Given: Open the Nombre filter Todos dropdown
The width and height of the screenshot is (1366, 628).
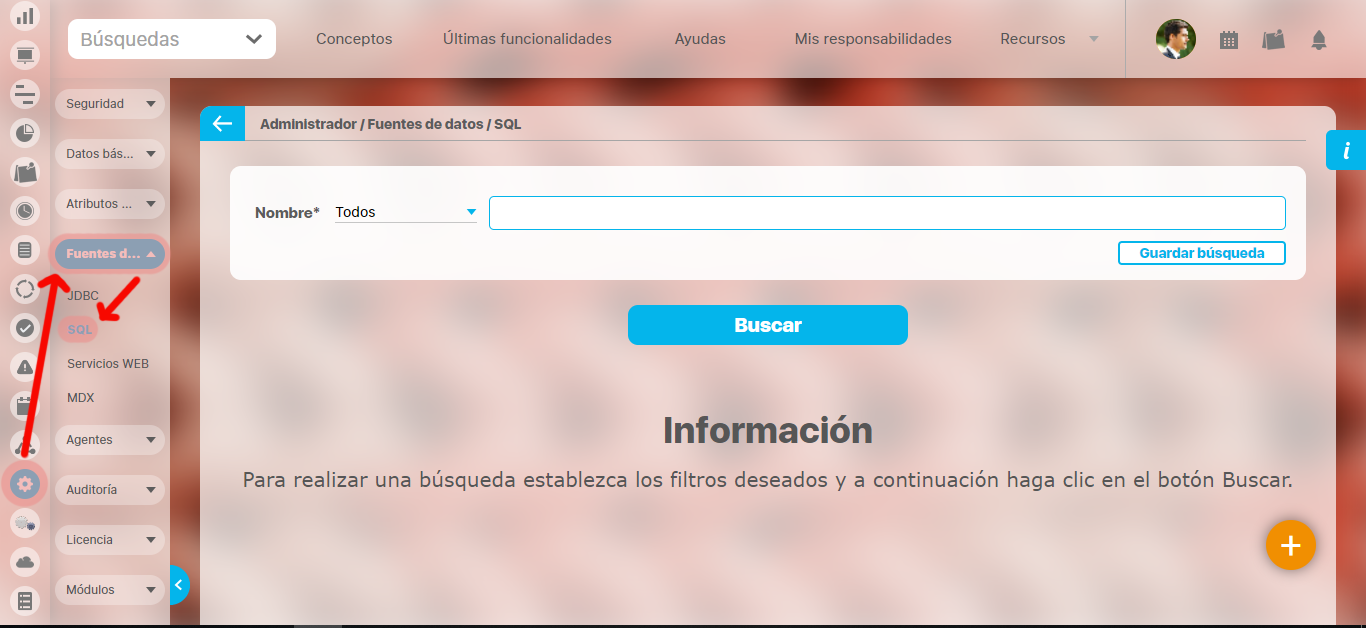Looking at the screenshot, I should click(x=405, y=212).
